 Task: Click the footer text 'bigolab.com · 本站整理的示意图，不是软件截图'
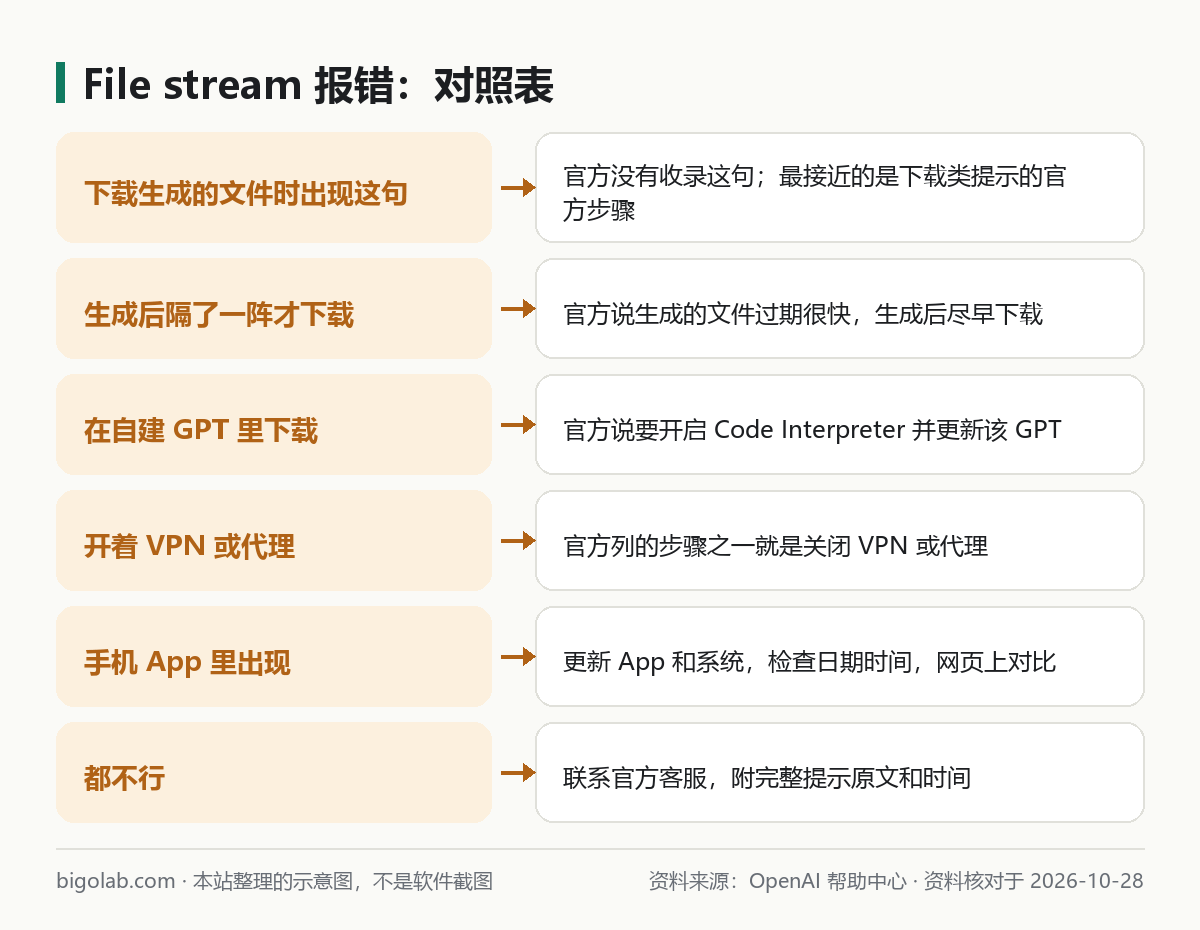pyautogui.click(x=275, y=881)
